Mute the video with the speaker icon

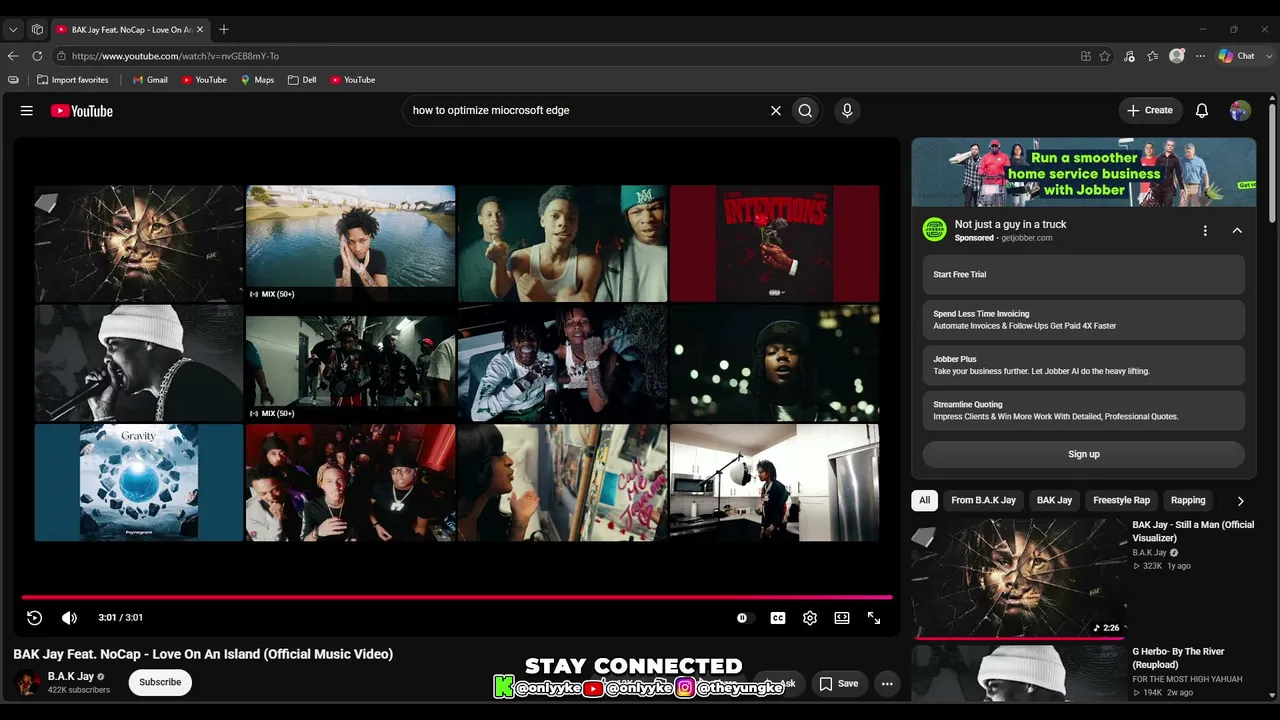[x=69, y=618]
